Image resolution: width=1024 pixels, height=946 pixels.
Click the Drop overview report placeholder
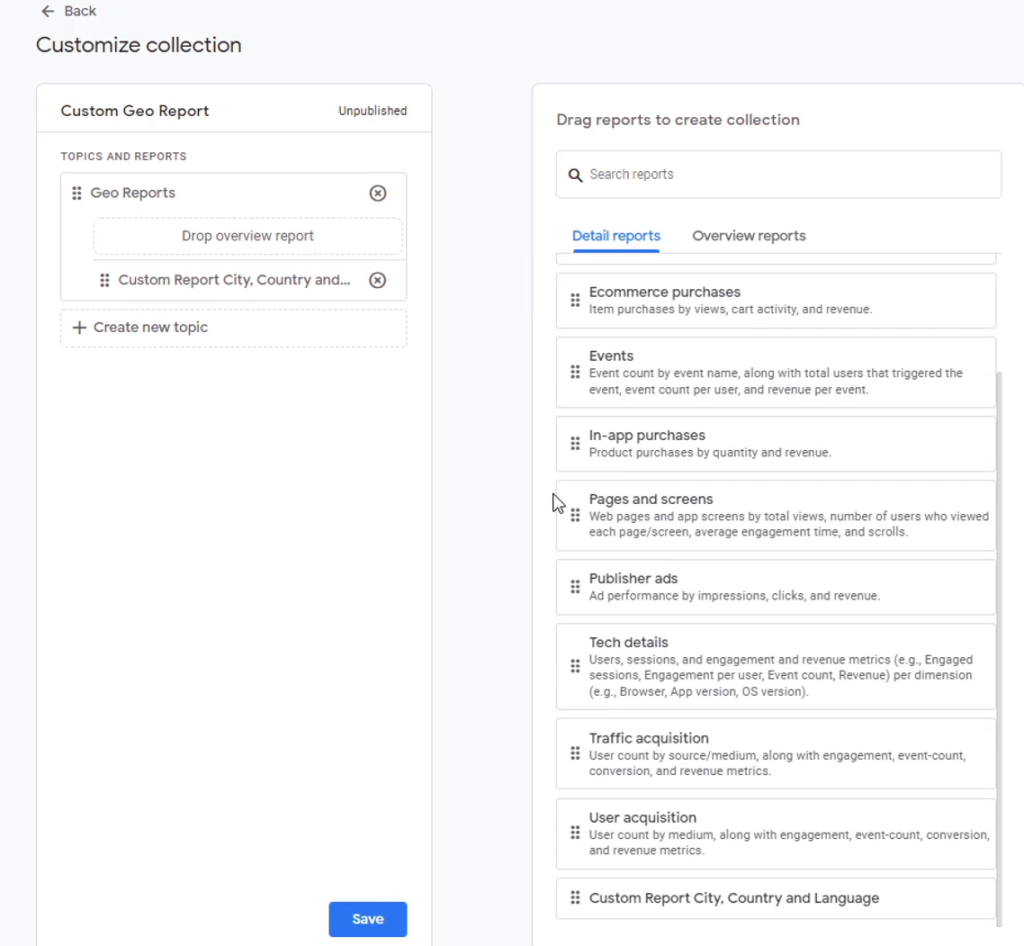point(246,236)
